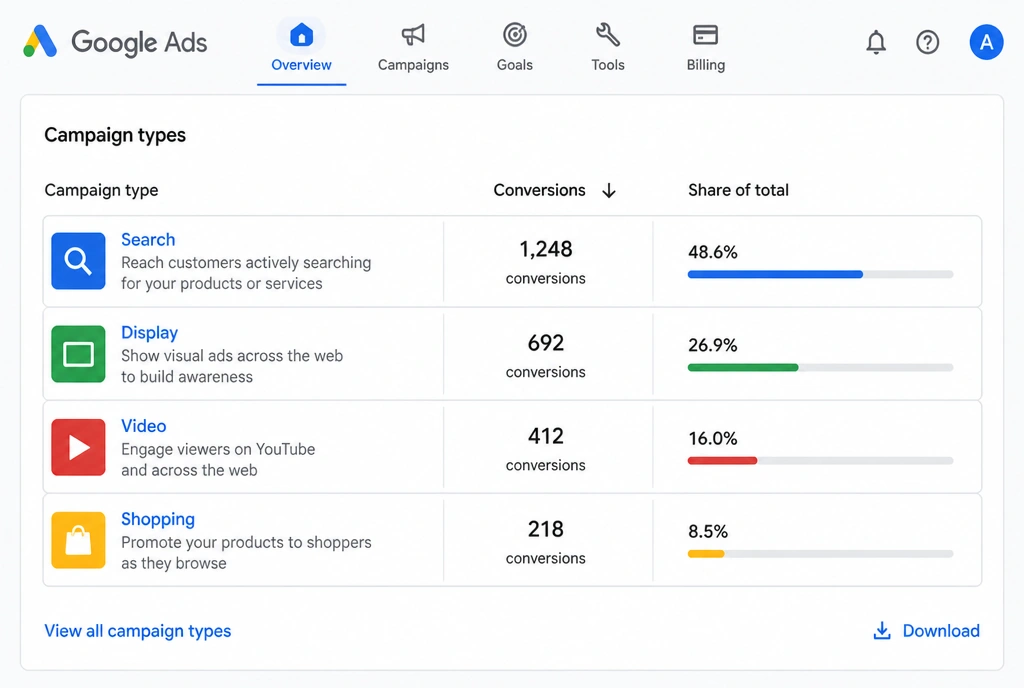The width and height of the screenshot is (1024, 688).
Task: Click the Campaigns megaphone icon
Action: [413, 35]
